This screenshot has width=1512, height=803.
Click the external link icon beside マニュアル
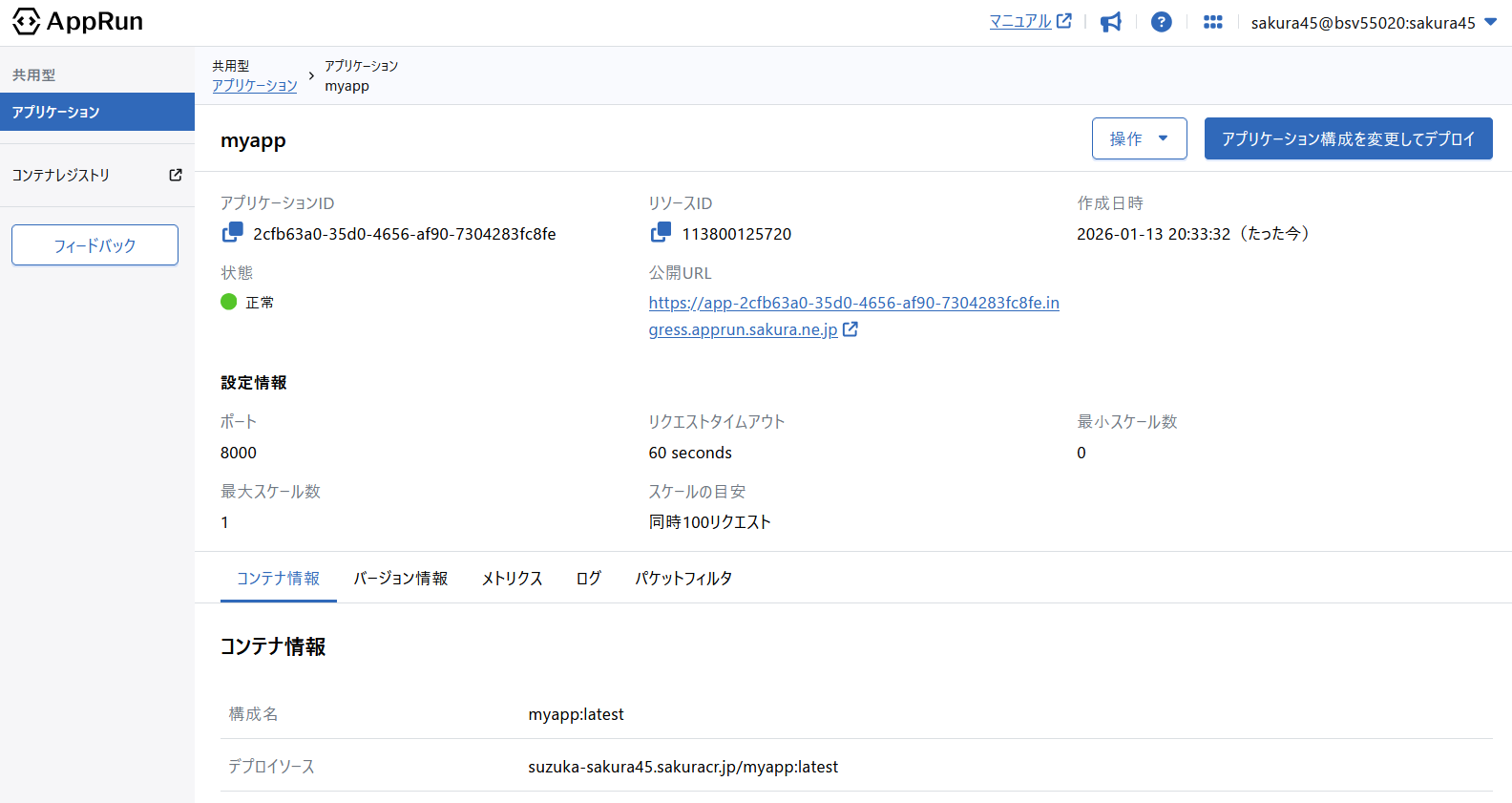1064,21
